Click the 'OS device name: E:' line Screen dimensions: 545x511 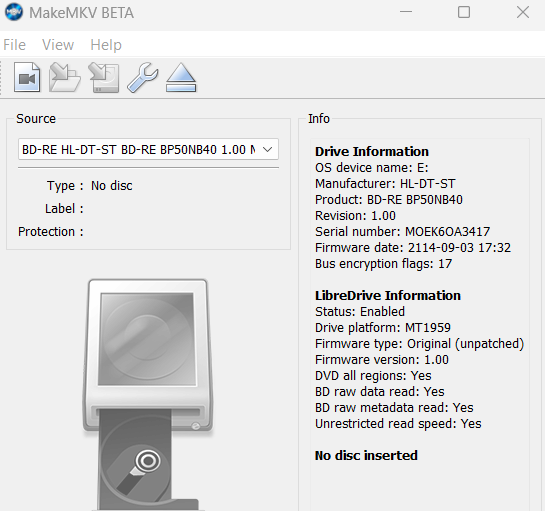coord(372,168)
